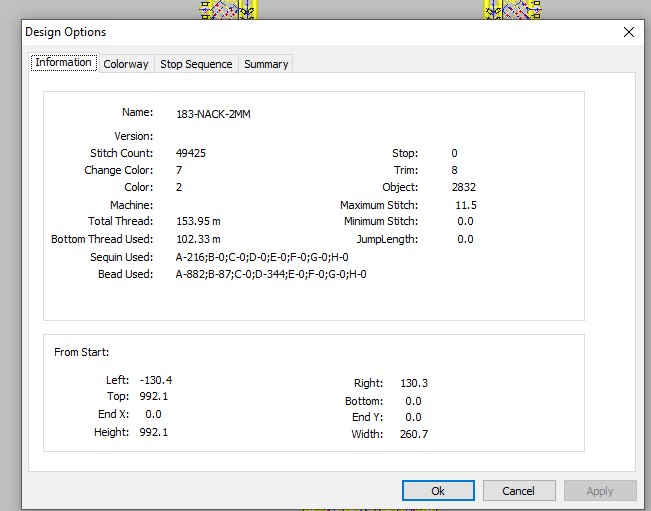The width and height of the screenshot is (651, 511).
Task: Select the stitch count value 49425
Action: click(191, 153)
